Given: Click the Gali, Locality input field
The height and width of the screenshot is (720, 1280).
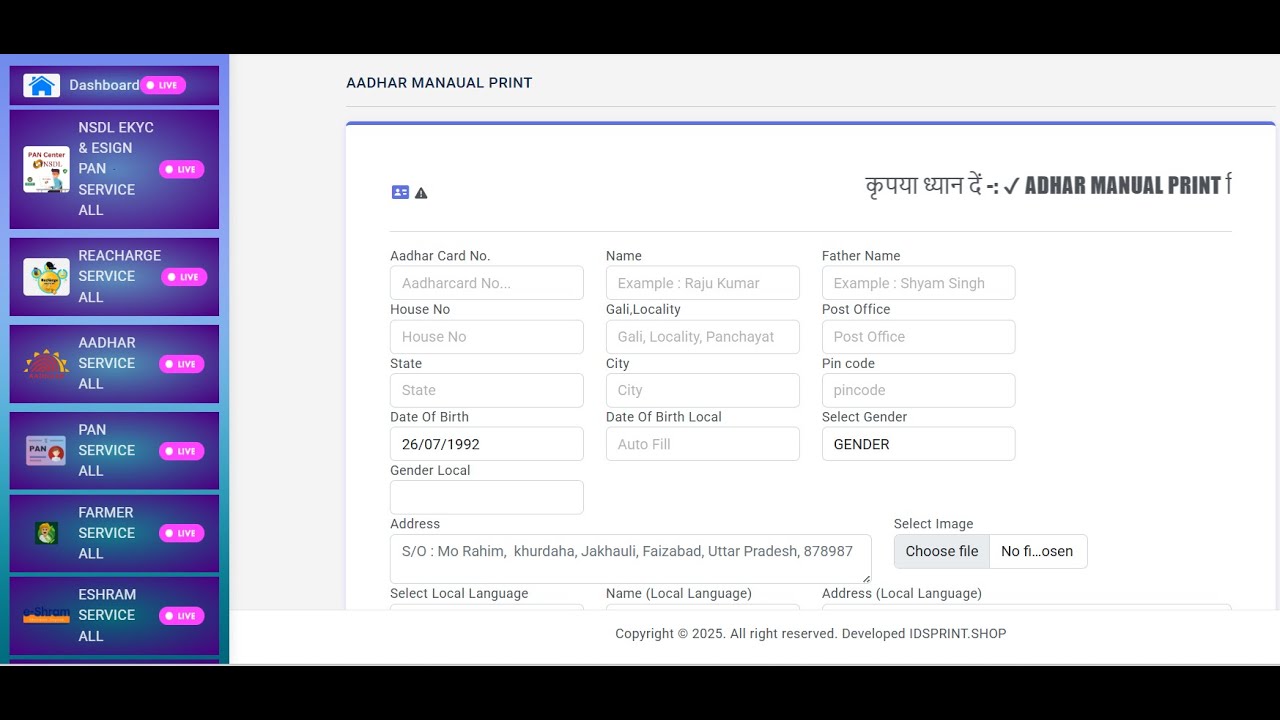Looking at the screenshot, I should [x=703, y=337].
